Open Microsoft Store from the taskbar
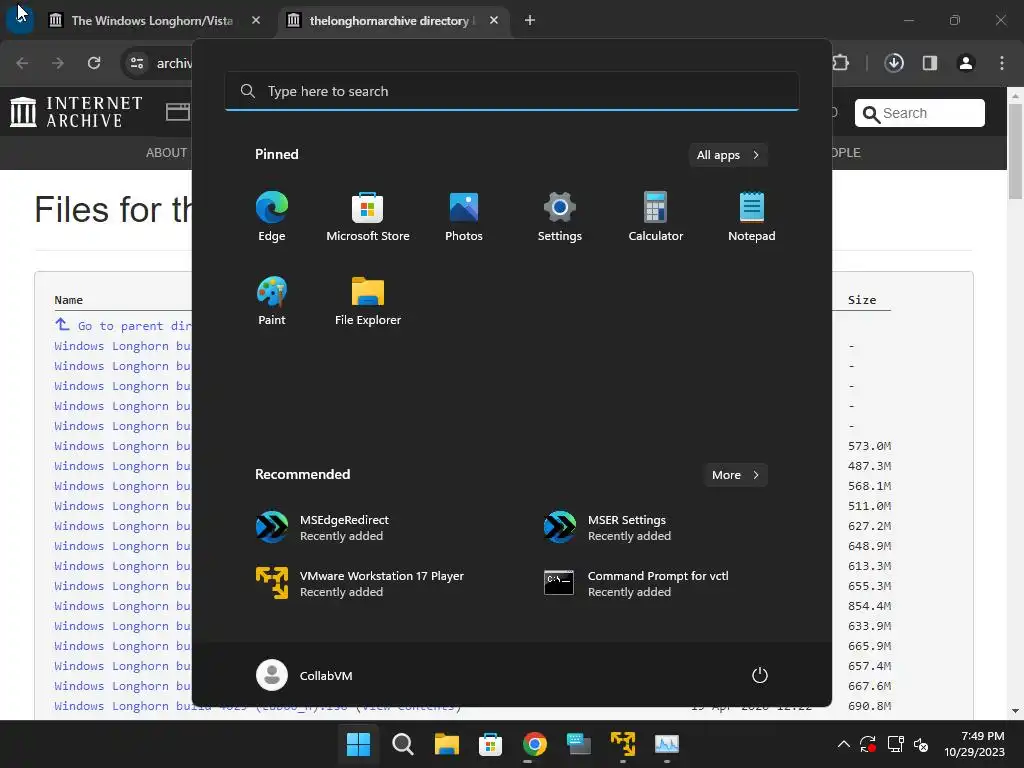Image resolution: width=1024 pixels, height=768 pixels. (490, 744)
